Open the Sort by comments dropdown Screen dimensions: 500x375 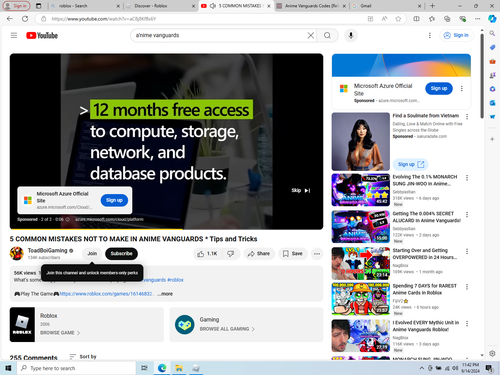click(x=83, y=357)
